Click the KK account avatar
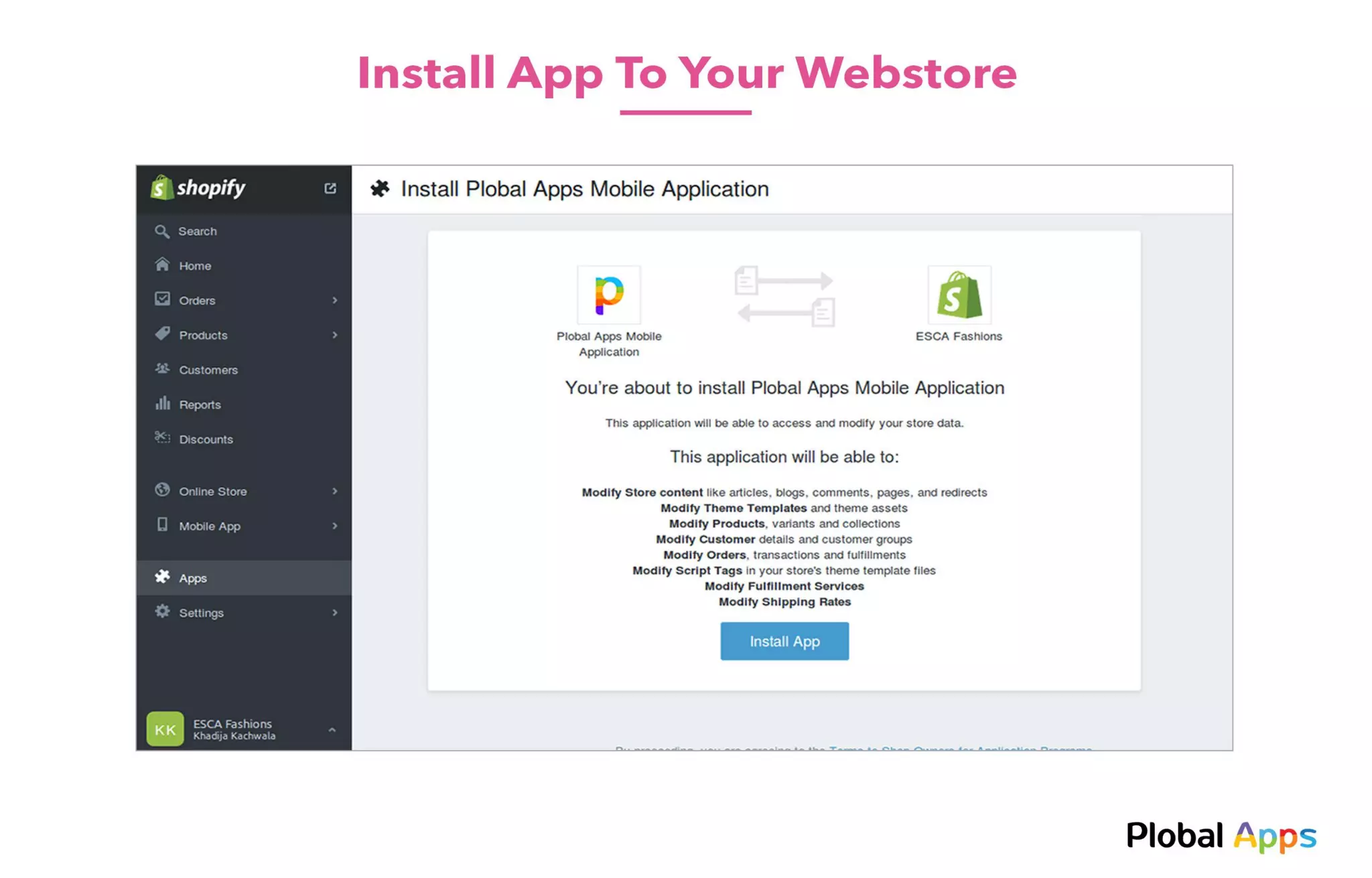This screenshot has height=878, width=1372. tap(165, 729)
